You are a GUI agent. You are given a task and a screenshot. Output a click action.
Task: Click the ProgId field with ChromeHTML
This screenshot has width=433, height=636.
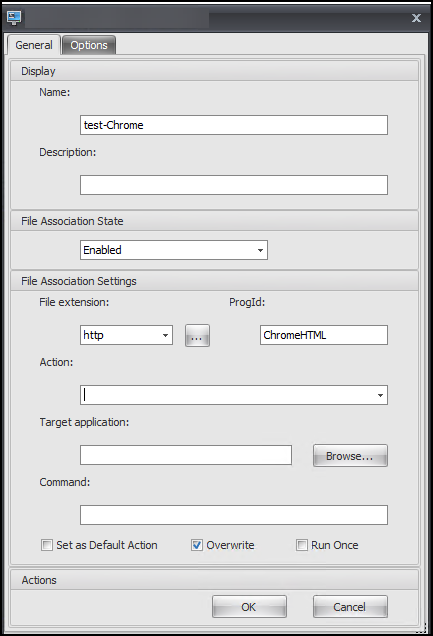tap(324, 335)
